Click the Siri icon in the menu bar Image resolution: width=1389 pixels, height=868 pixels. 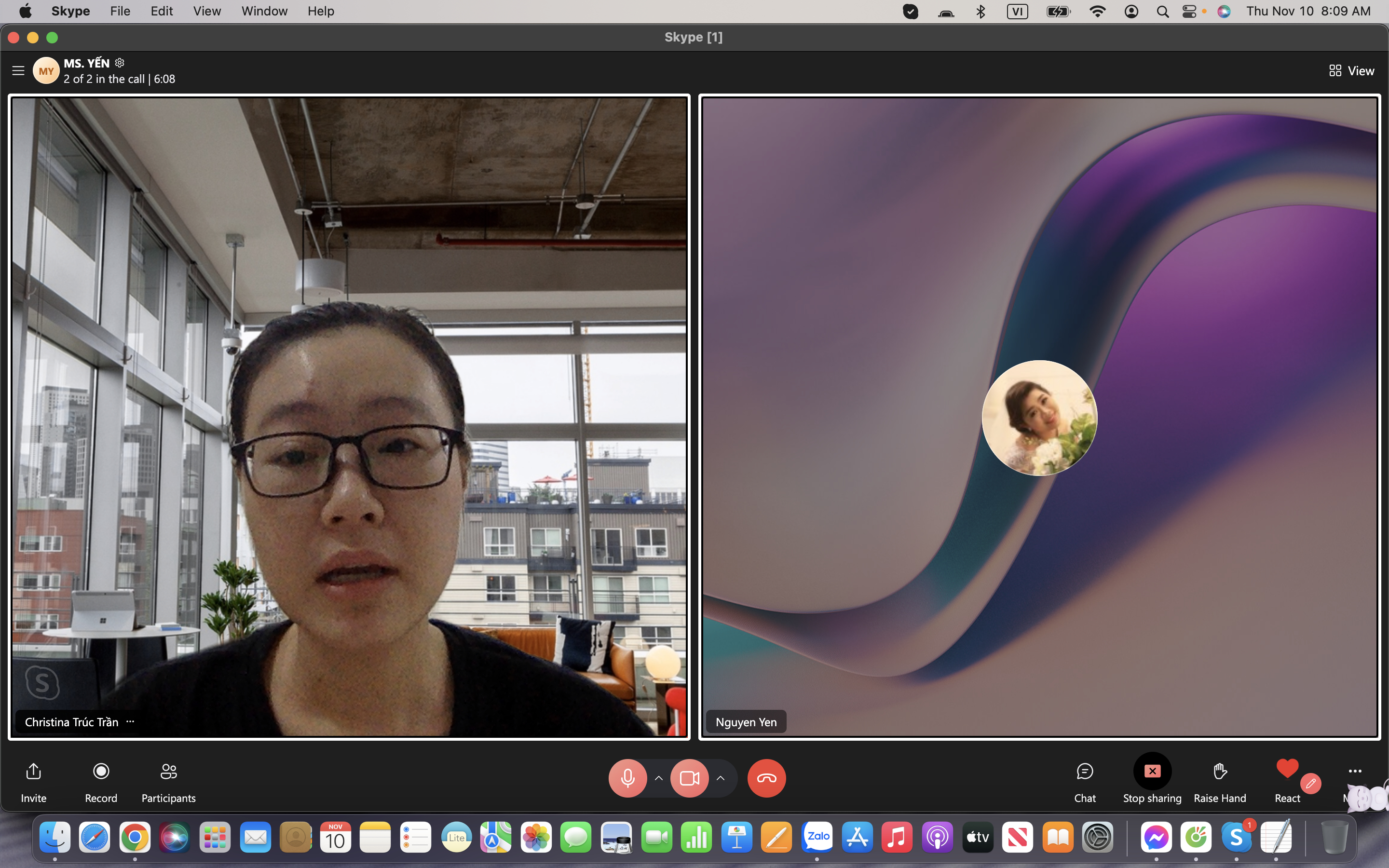[1224, 12]
